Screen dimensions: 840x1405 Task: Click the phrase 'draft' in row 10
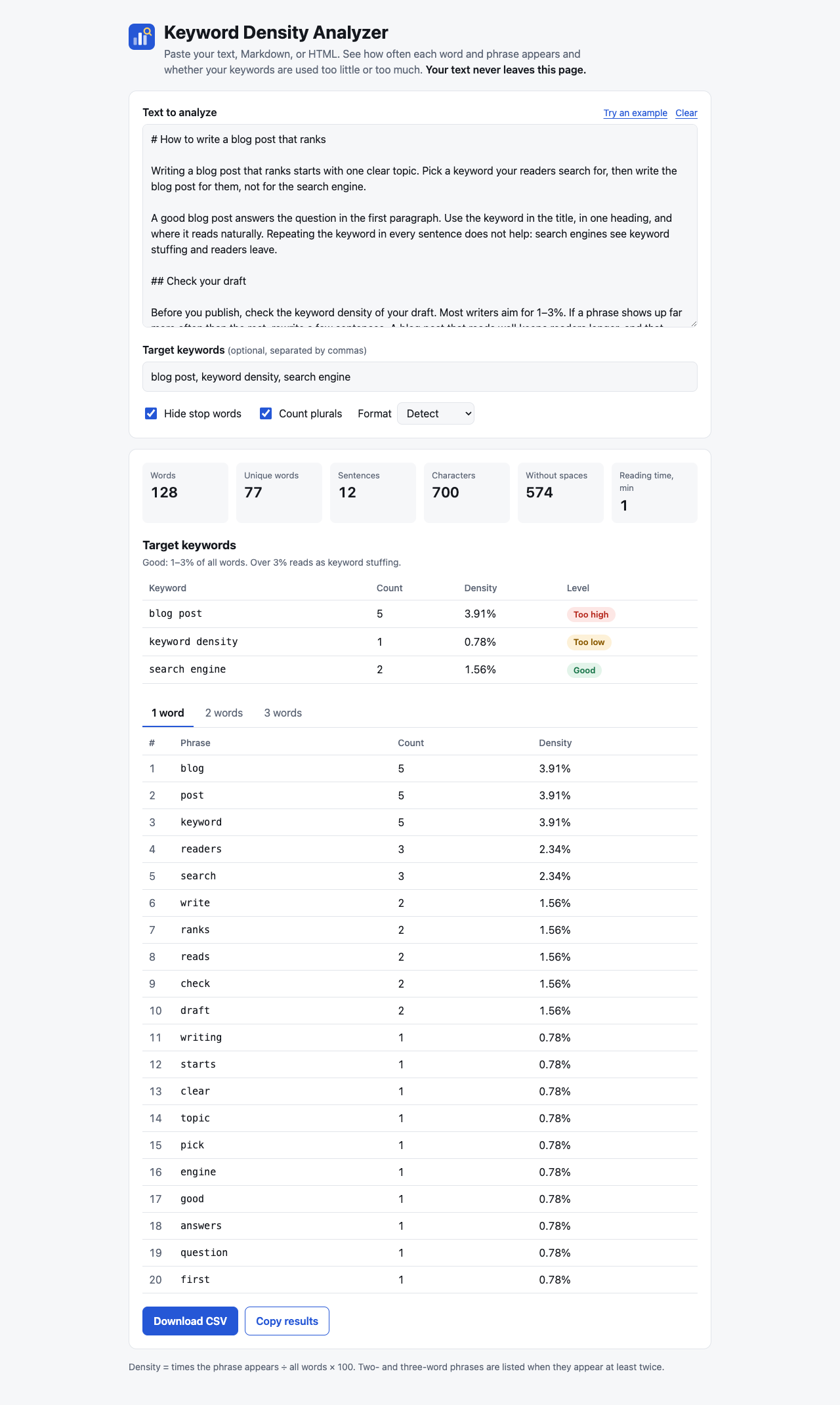coord(196,1011)
